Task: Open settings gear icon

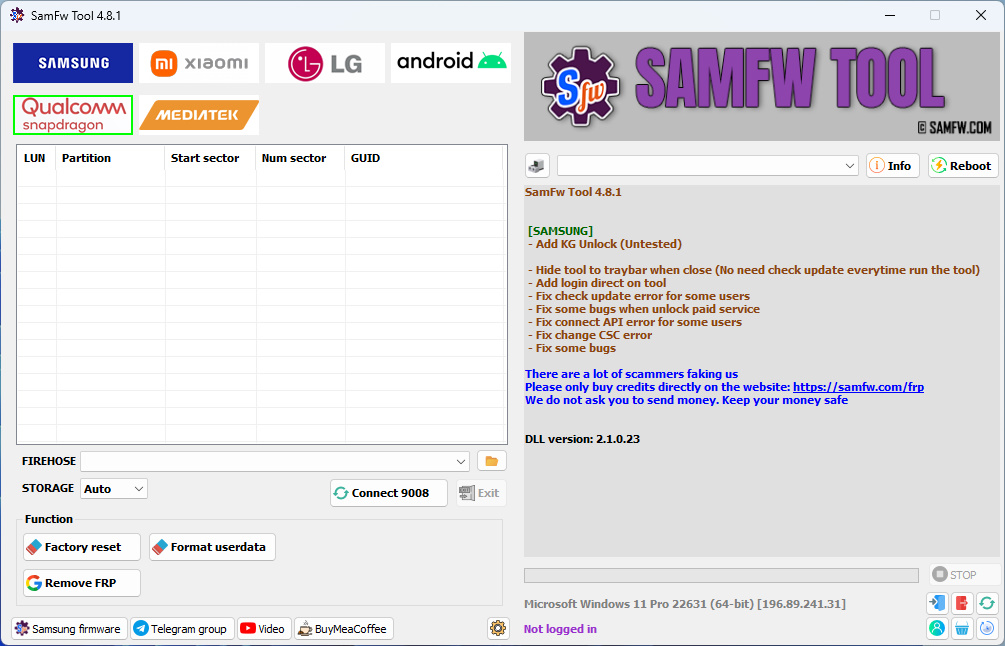Action: pos(498,629)
